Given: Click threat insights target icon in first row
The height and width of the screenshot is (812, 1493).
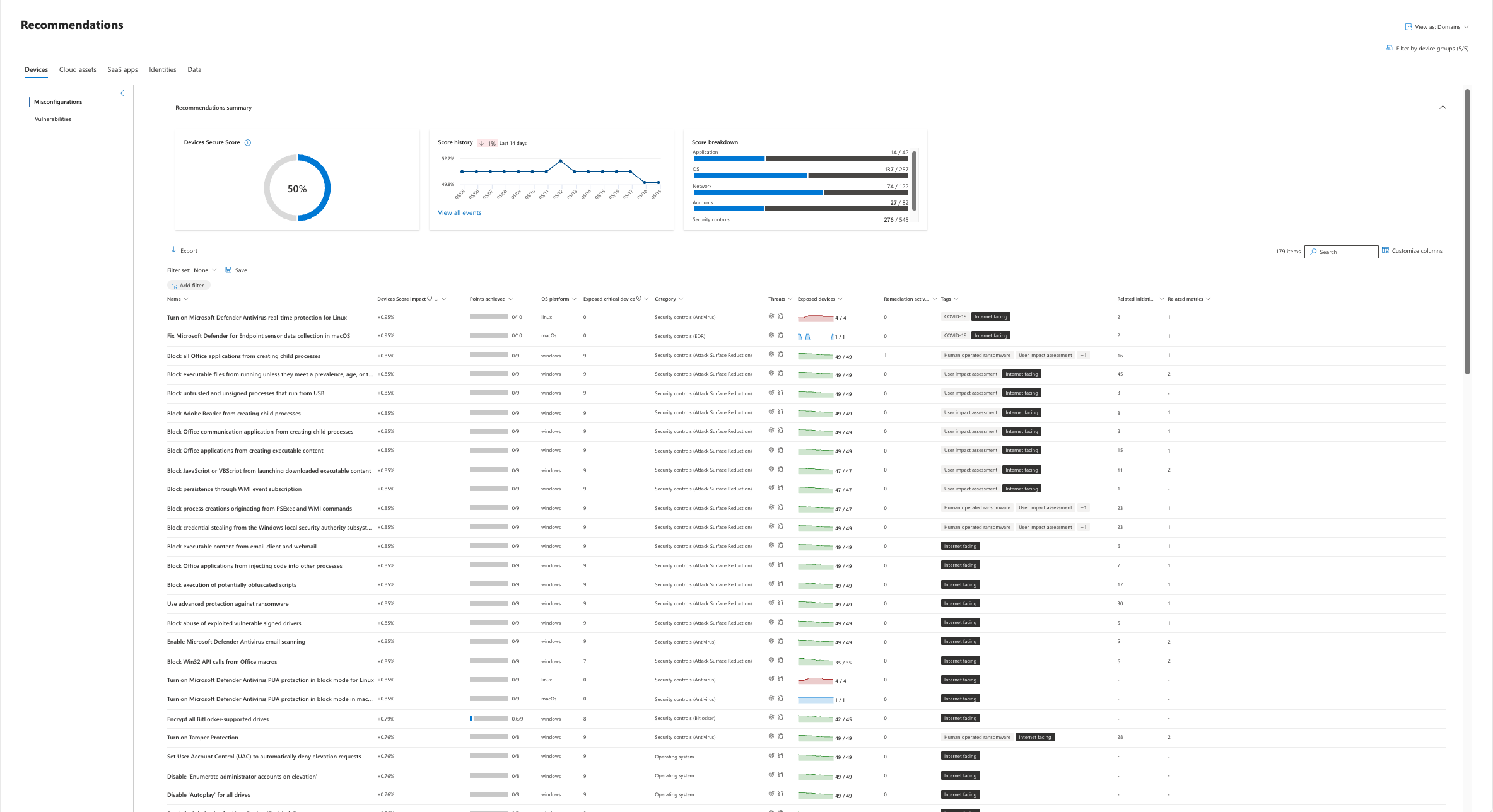Looking at the screenshot, I should tap(771, 316).
